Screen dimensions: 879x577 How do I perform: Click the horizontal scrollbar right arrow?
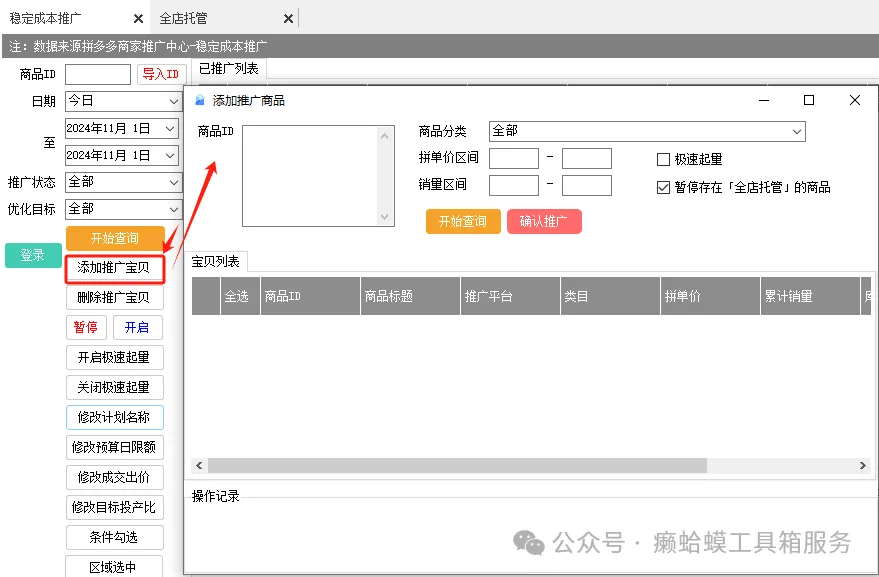[x=862, y=465]
